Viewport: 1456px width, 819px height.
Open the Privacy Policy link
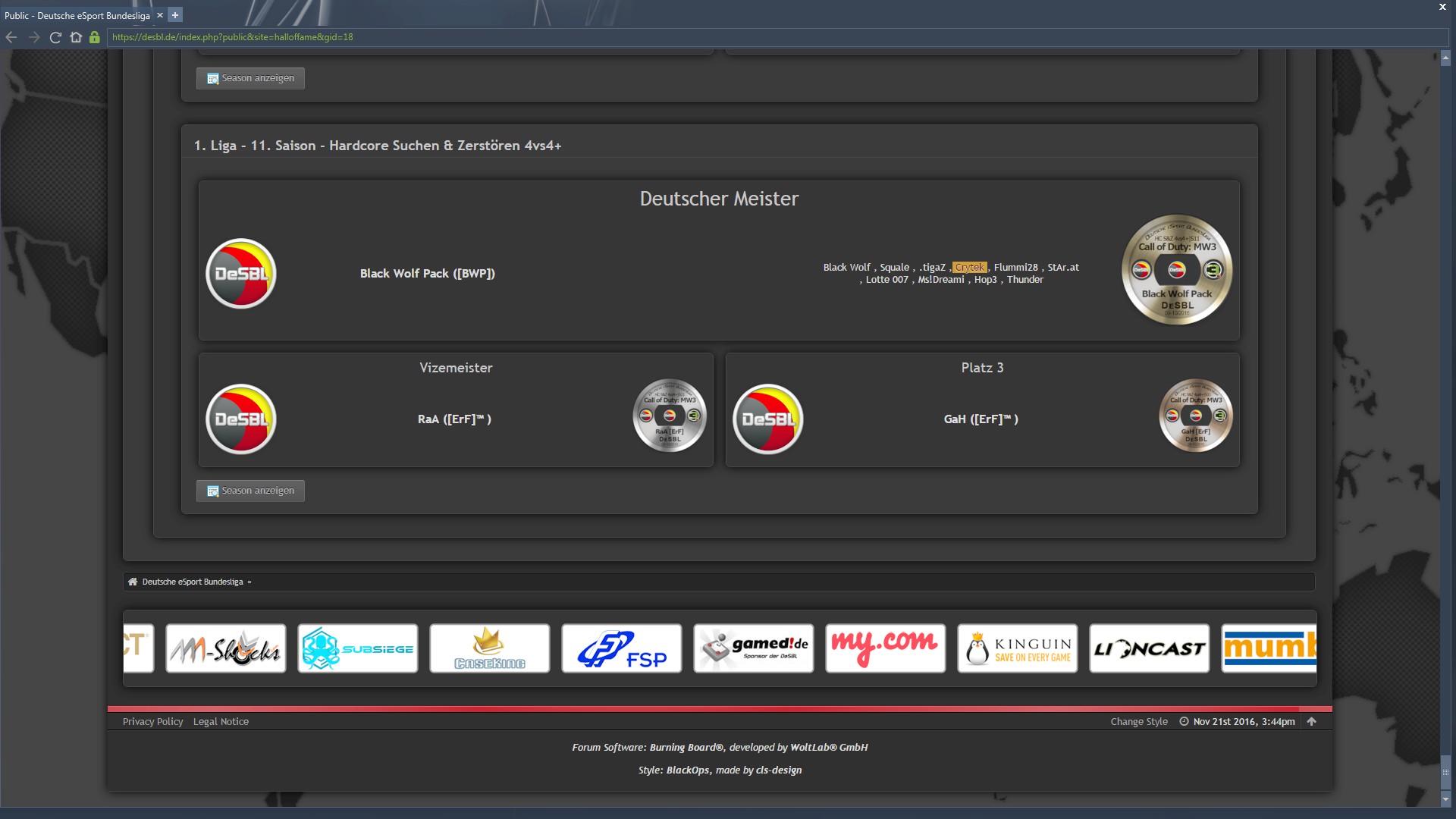pyautogui.click(x=152, y=721)
